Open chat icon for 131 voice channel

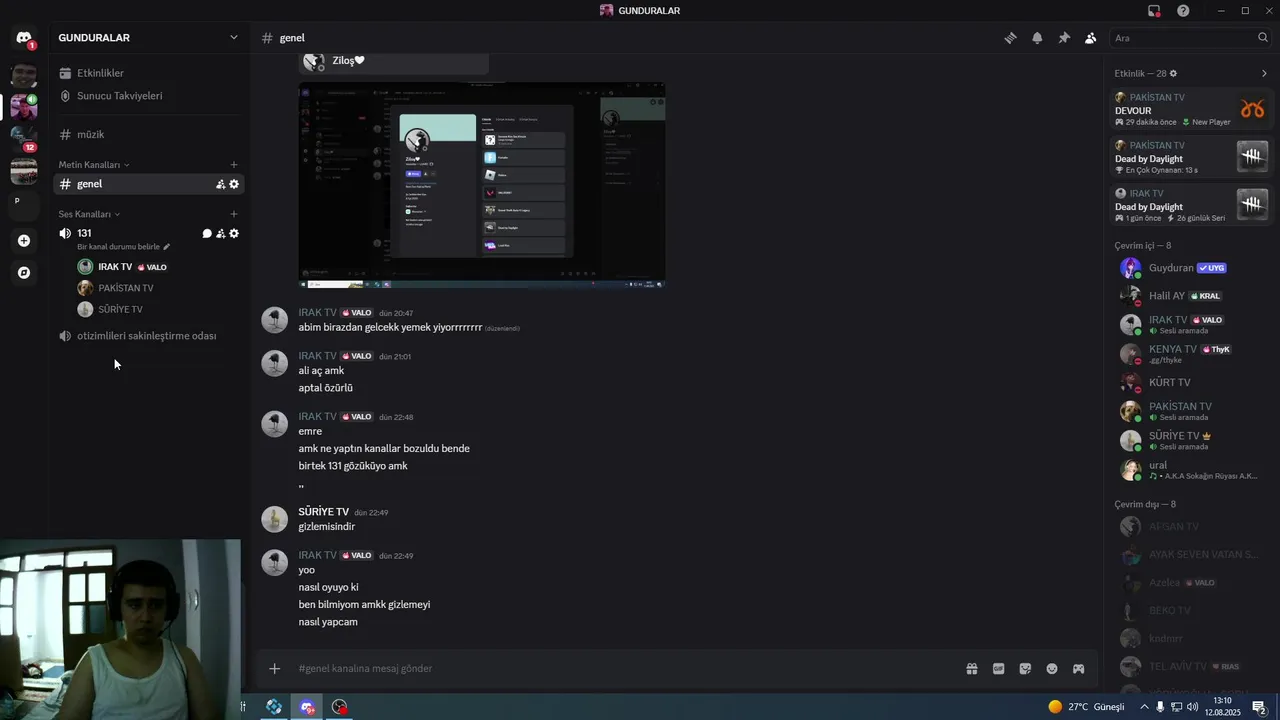207,234
